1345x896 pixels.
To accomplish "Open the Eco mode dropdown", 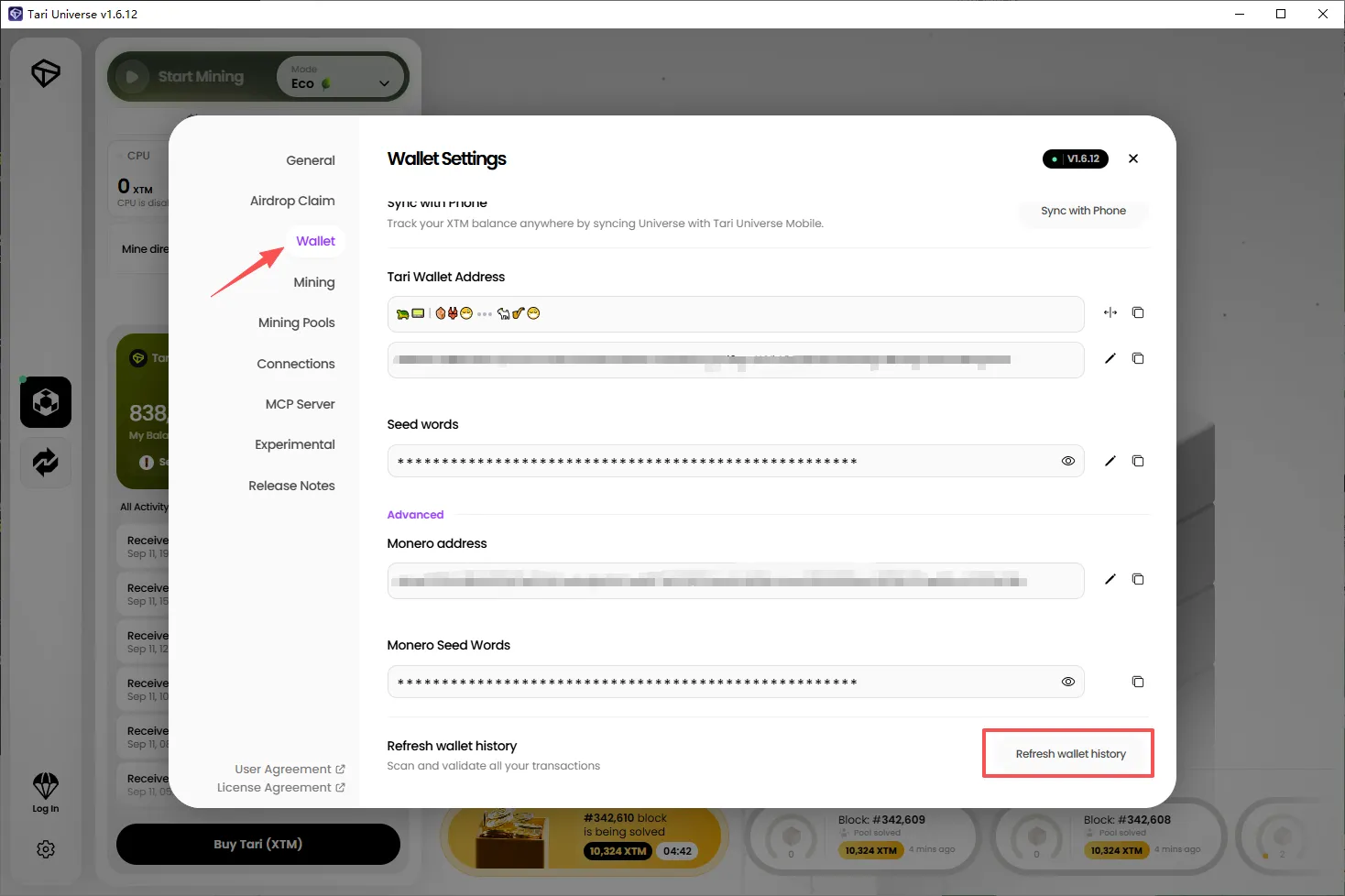I will tap(341, 77).
